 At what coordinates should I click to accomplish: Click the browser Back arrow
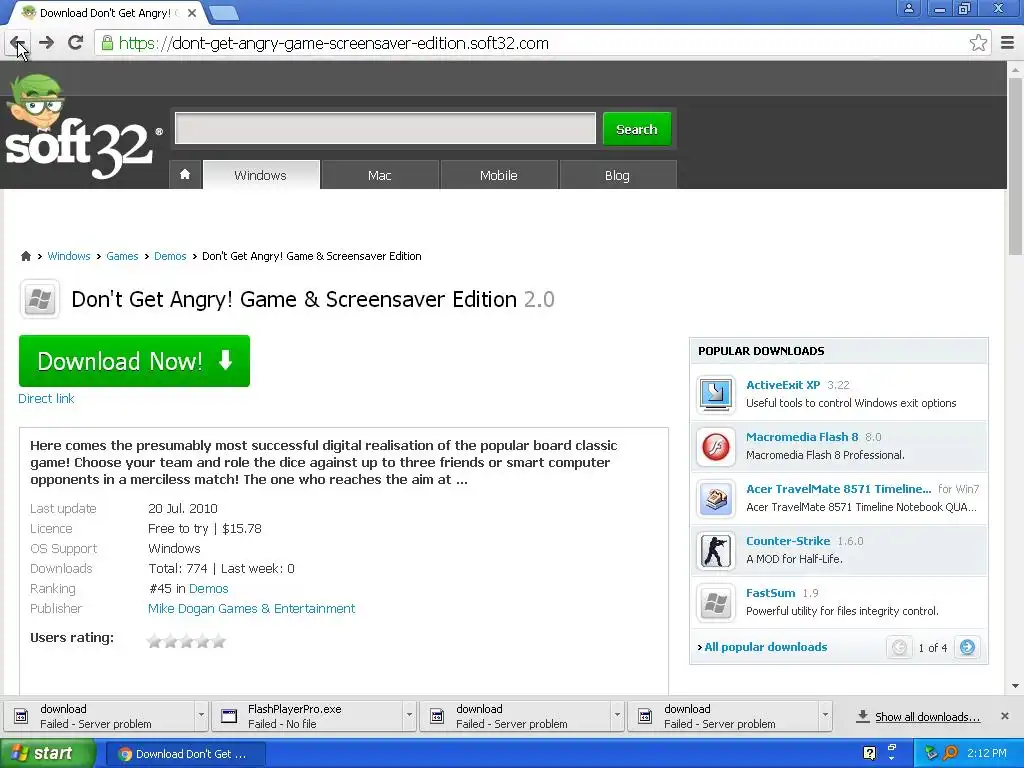18,43
